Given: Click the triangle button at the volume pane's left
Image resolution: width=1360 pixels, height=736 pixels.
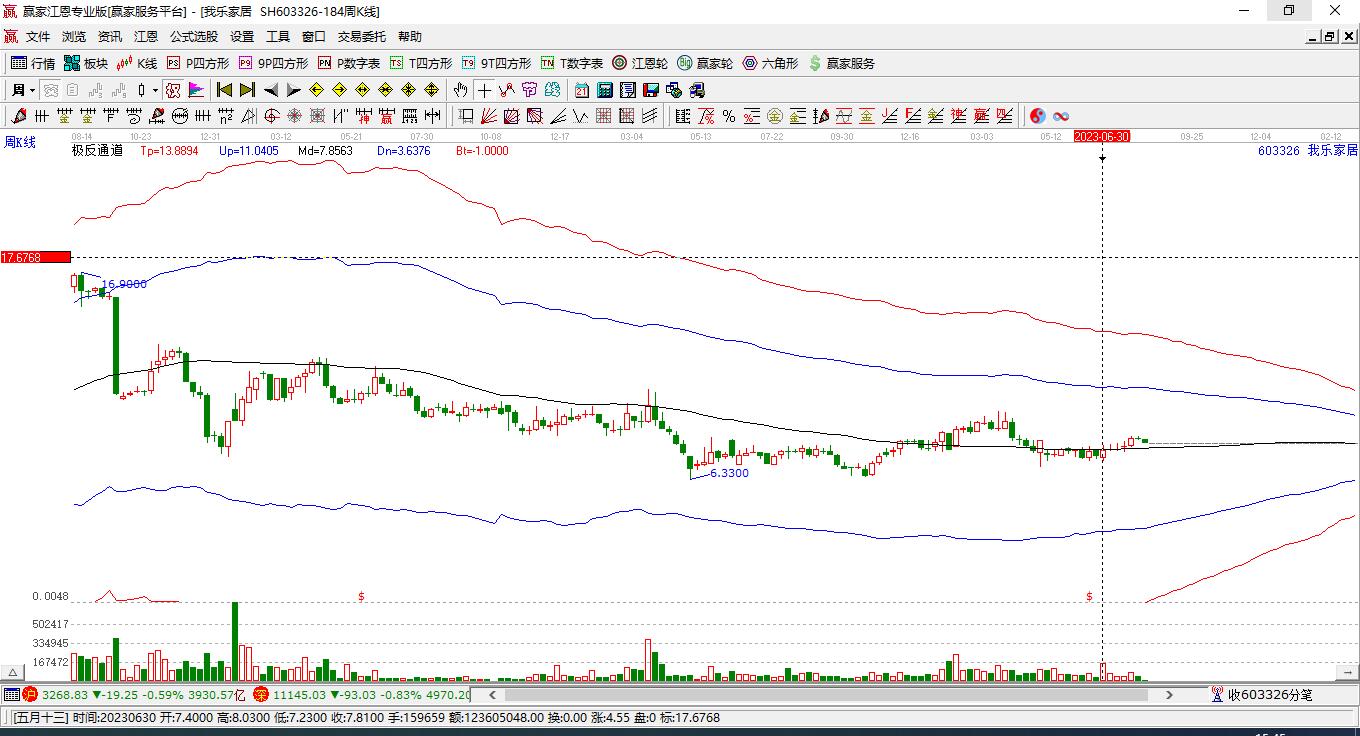Looking at the screenshot, I should (x=13, y=672).
